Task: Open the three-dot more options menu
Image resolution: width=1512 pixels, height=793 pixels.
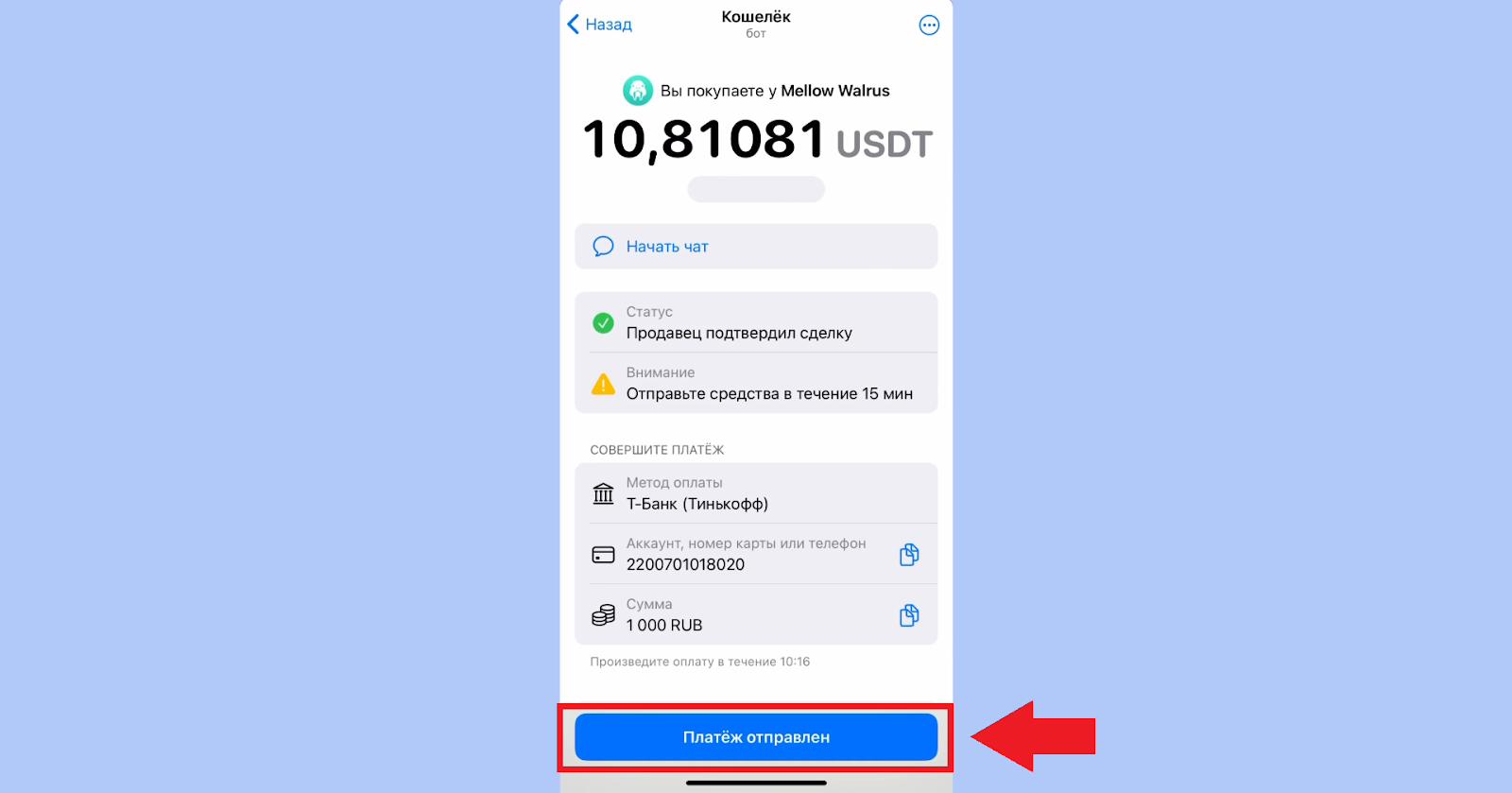Action: pos(929,26)
